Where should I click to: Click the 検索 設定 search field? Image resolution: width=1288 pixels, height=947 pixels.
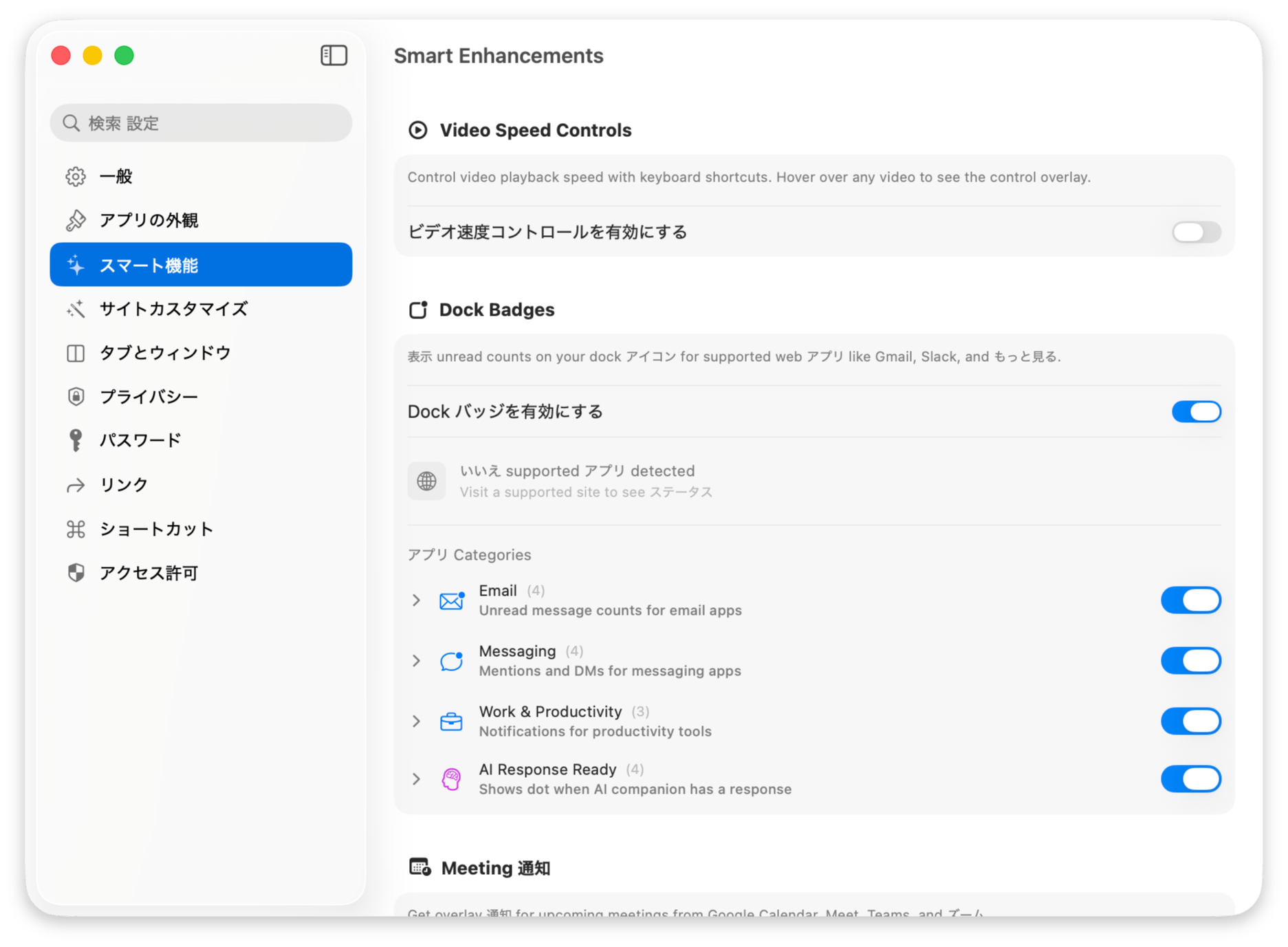click(x=201, y=123)
